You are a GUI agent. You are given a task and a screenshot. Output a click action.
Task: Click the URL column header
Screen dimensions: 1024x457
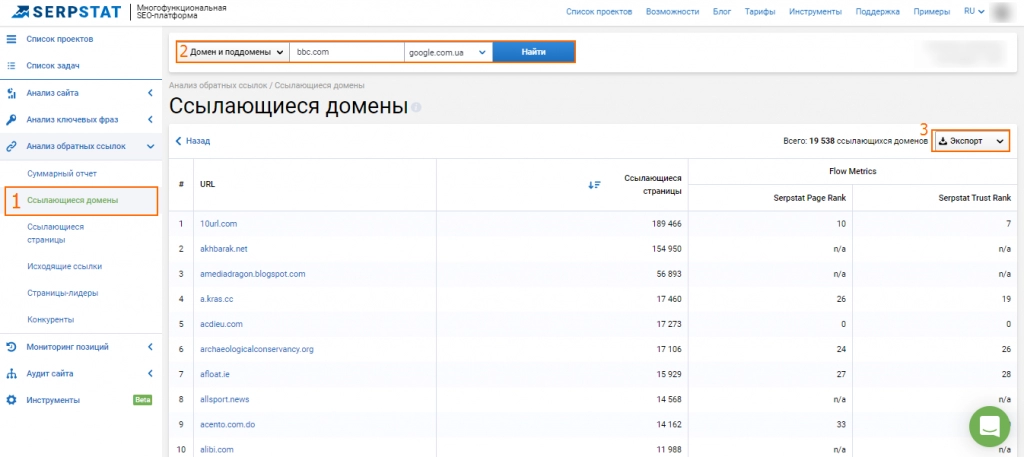click(207, 185)
